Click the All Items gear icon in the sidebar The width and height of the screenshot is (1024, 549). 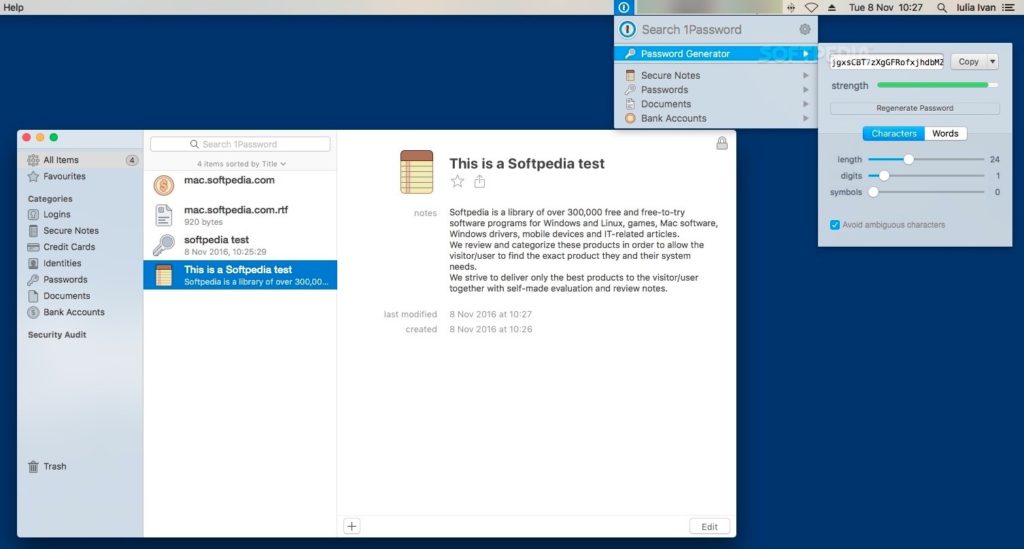coord(33,160)
